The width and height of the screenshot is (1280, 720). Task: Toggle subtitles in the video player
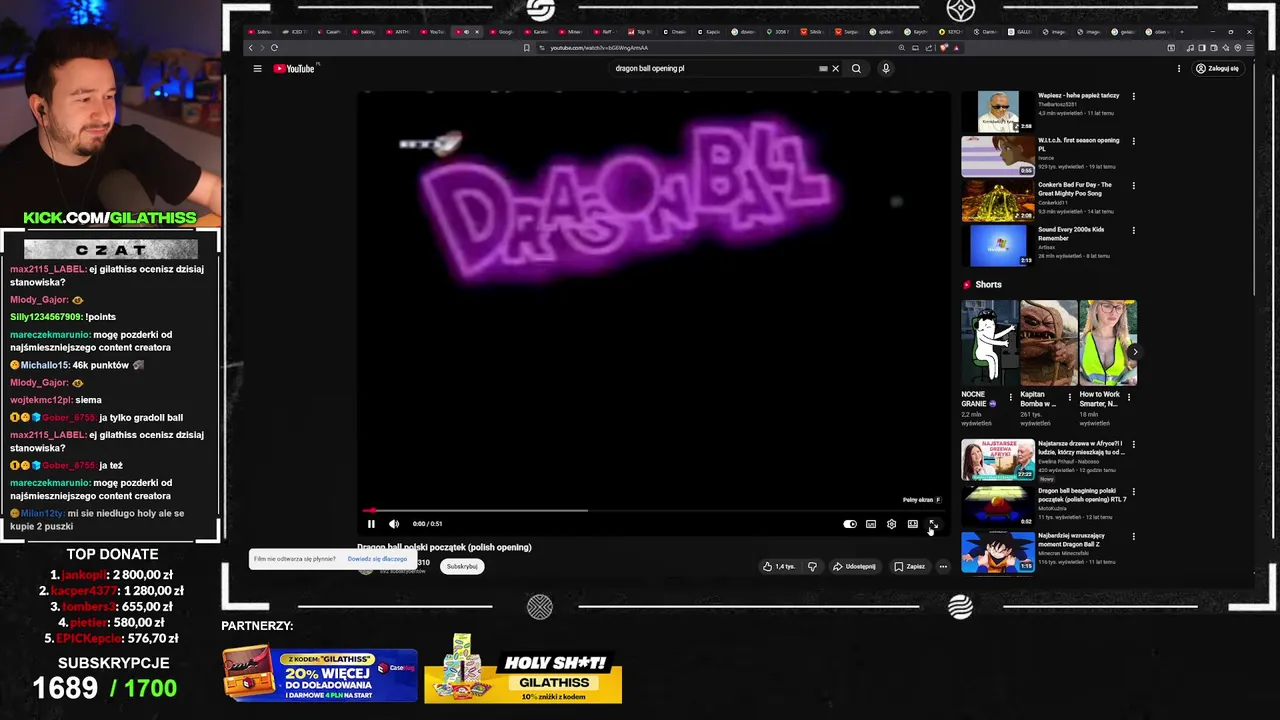(x=871, y=524)
